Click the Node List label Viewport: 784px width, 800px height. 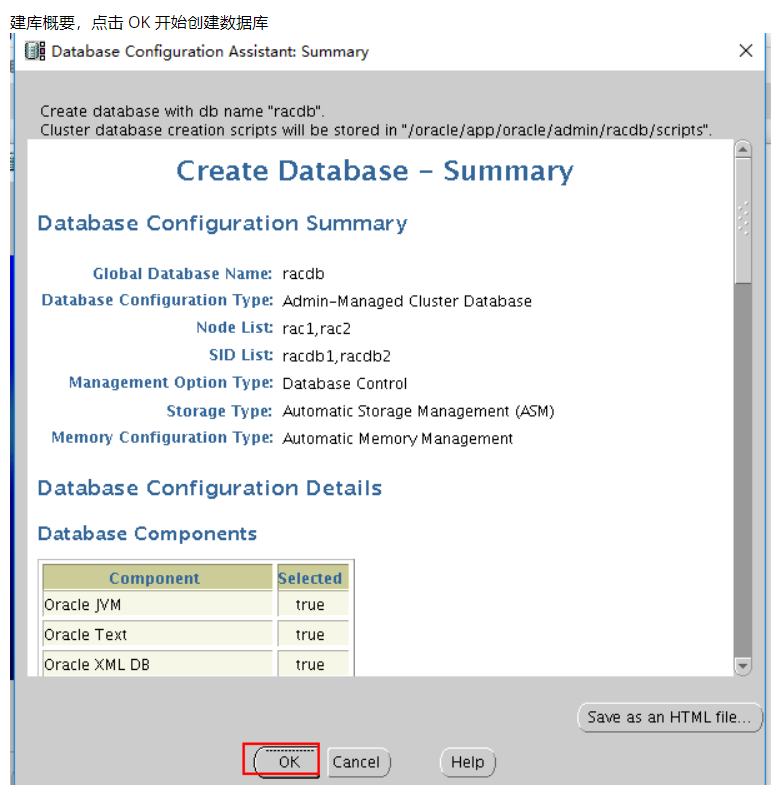pos(235,328)
